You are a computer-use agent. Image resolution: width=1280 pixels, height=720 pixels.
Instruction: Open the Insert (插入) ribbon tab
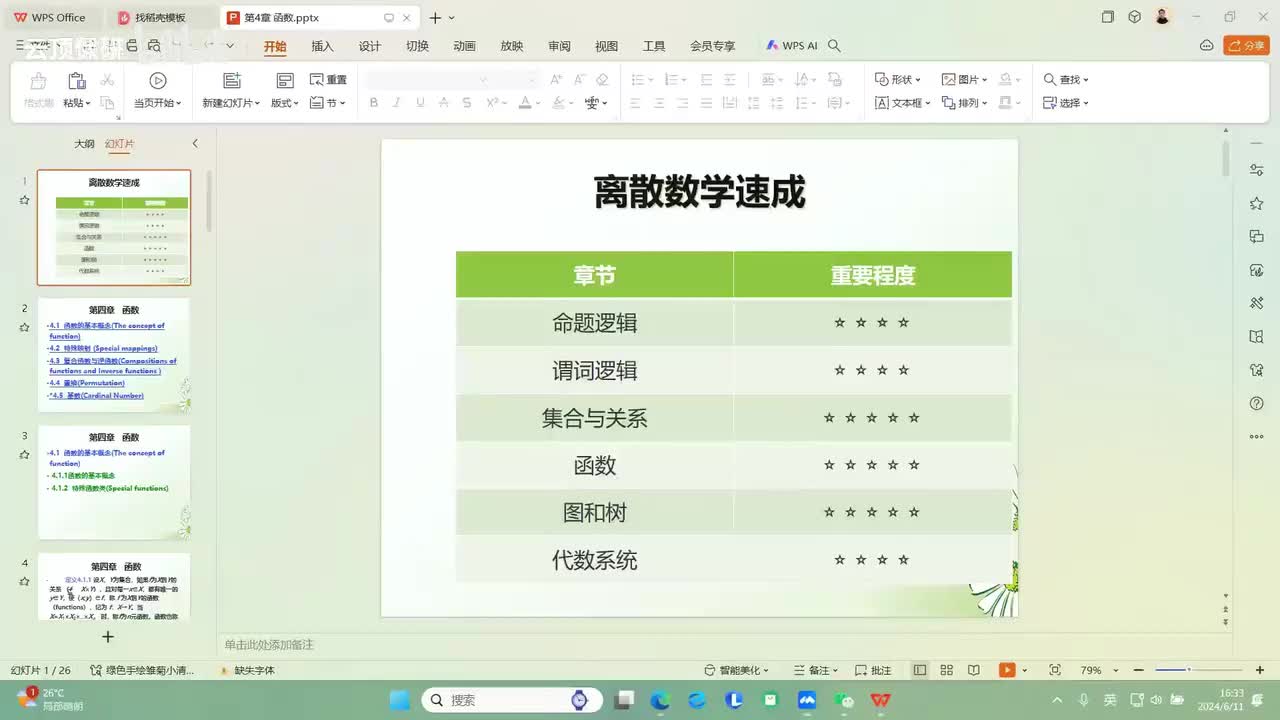(322, 46)
